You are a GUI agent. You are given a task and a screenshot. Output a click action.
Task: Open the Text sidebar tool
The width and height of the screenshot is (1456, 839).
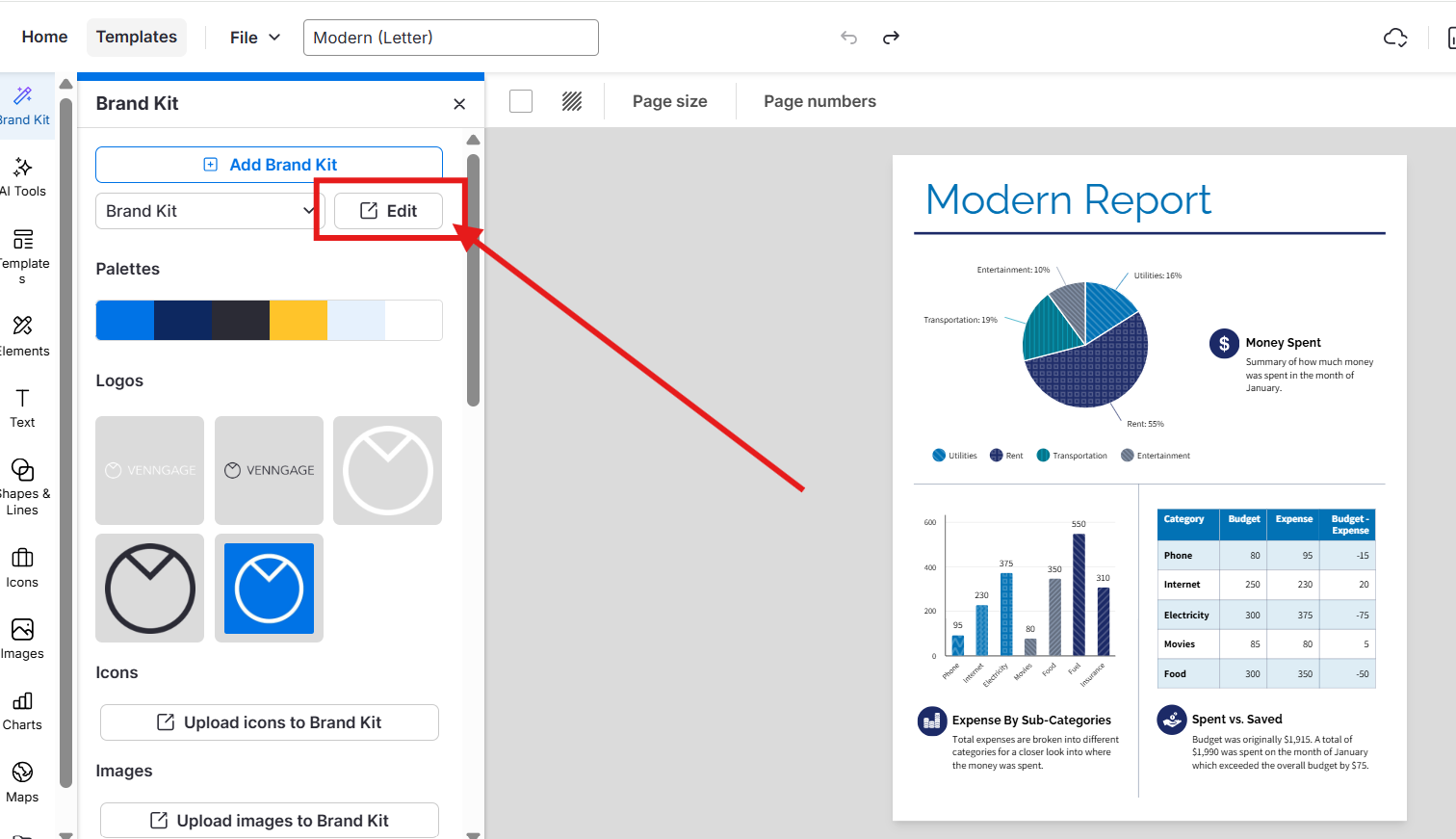(x=22, y=408)
